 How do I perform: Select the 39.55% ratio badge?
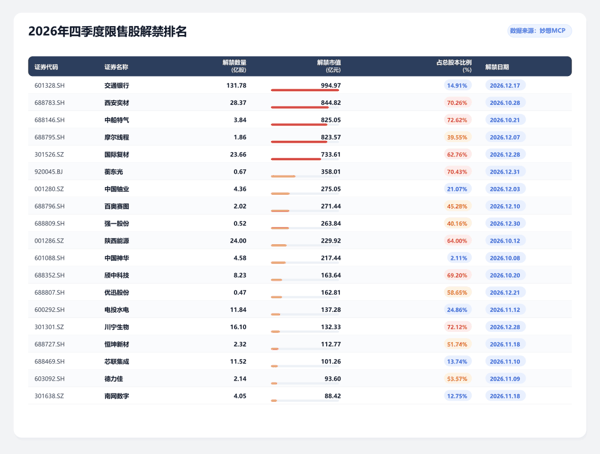coord(457,137)
